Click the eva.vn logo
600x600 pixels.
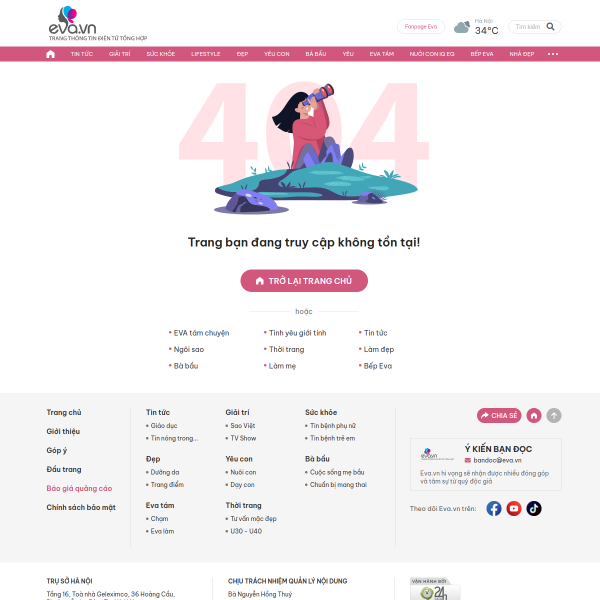tap(97, 24)
